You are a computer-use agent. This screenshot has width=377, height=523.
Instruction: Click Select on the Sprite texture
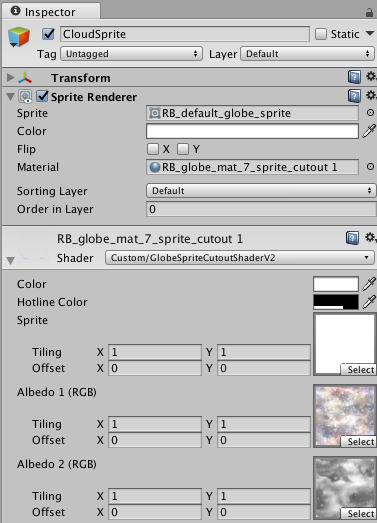[x=358, y=370]
